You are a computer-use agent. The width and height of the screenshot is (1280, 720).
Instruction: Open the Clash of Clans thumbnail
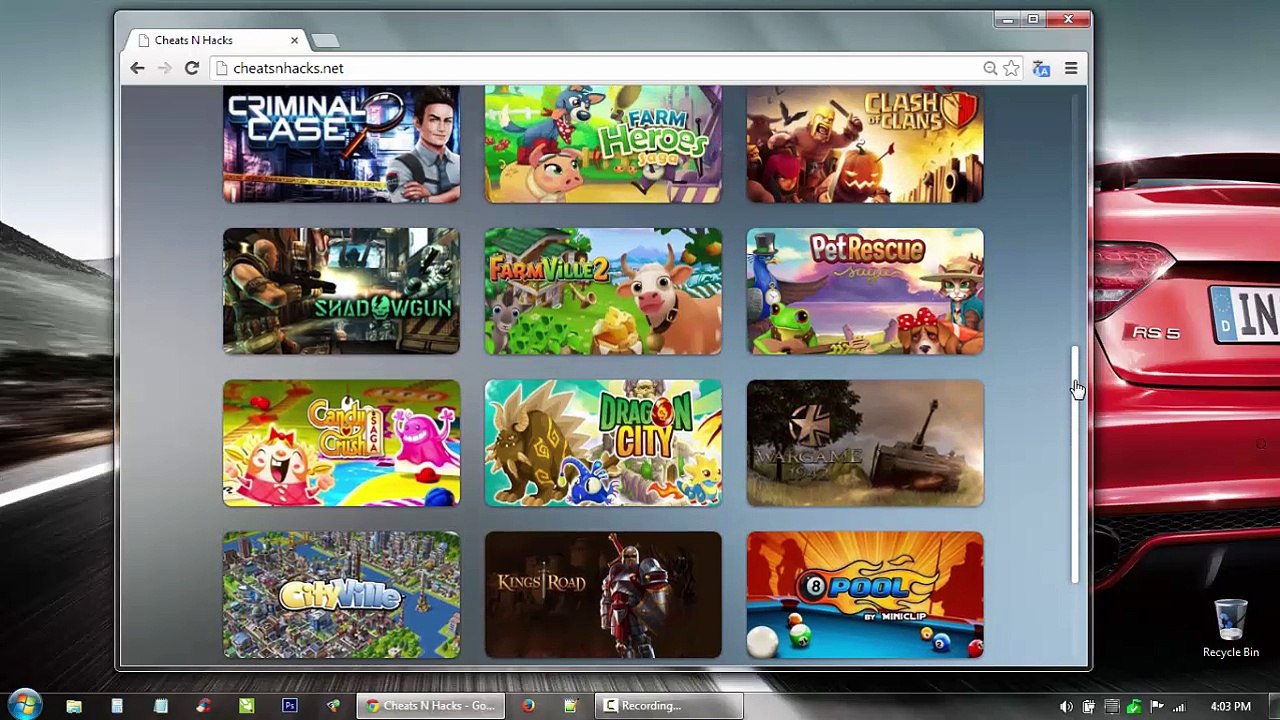pos(865,144)
